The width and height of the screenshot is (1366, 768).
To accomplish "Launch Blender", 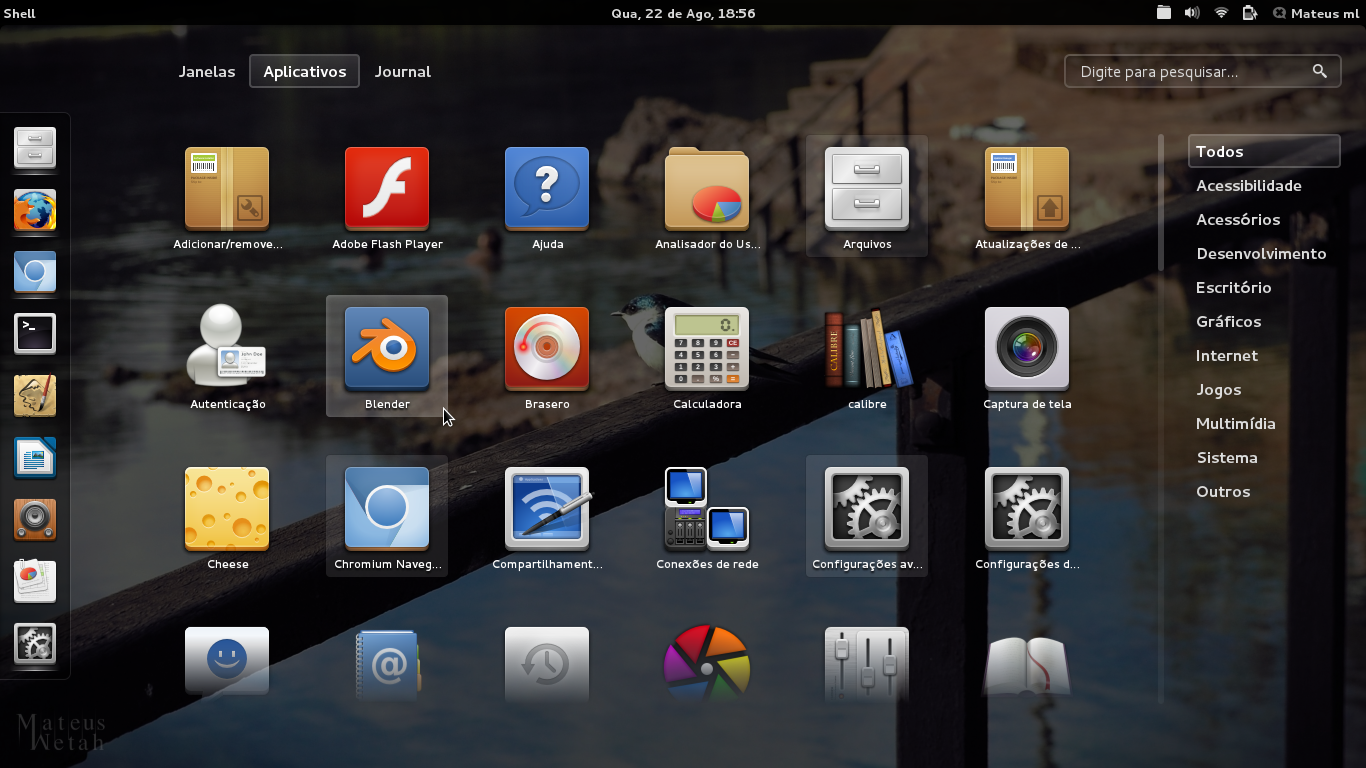I will (387, 358).
